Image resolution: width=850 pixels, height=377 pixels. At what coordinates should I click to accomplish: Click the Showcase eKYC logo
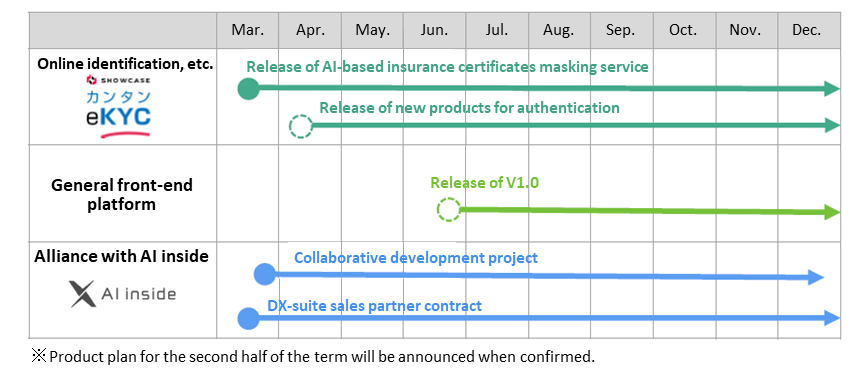[x=119, y=106]
